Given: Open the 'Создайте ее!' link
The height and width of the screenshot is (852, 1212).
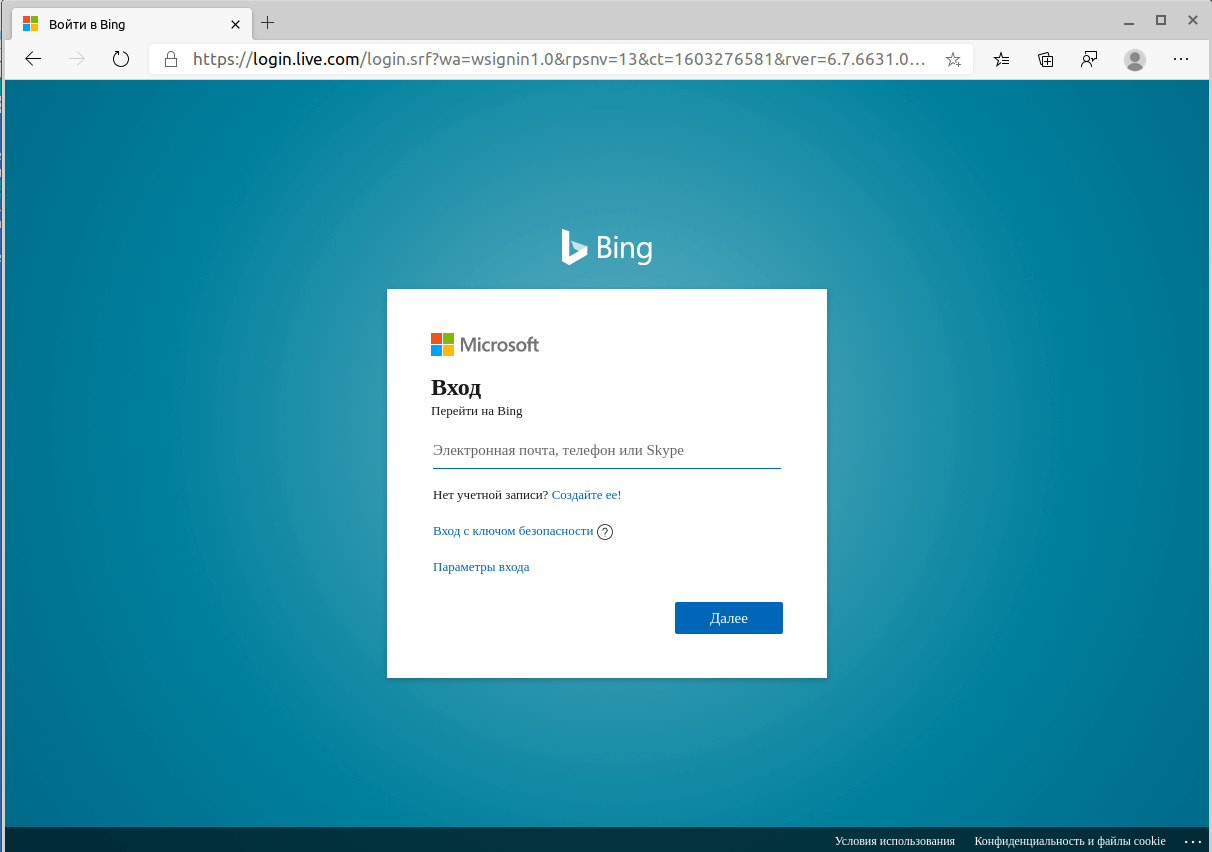Looking at the screenshot, I should click(586, 495).
